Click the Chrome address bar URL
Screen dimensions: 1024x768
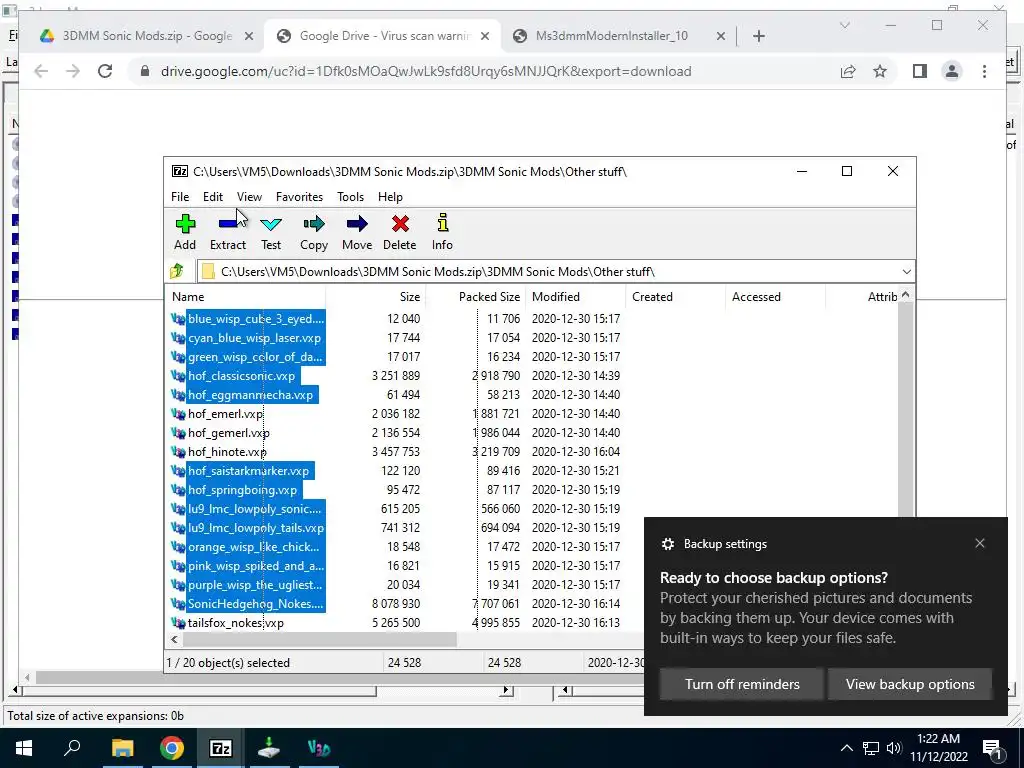tap(426, 71)
